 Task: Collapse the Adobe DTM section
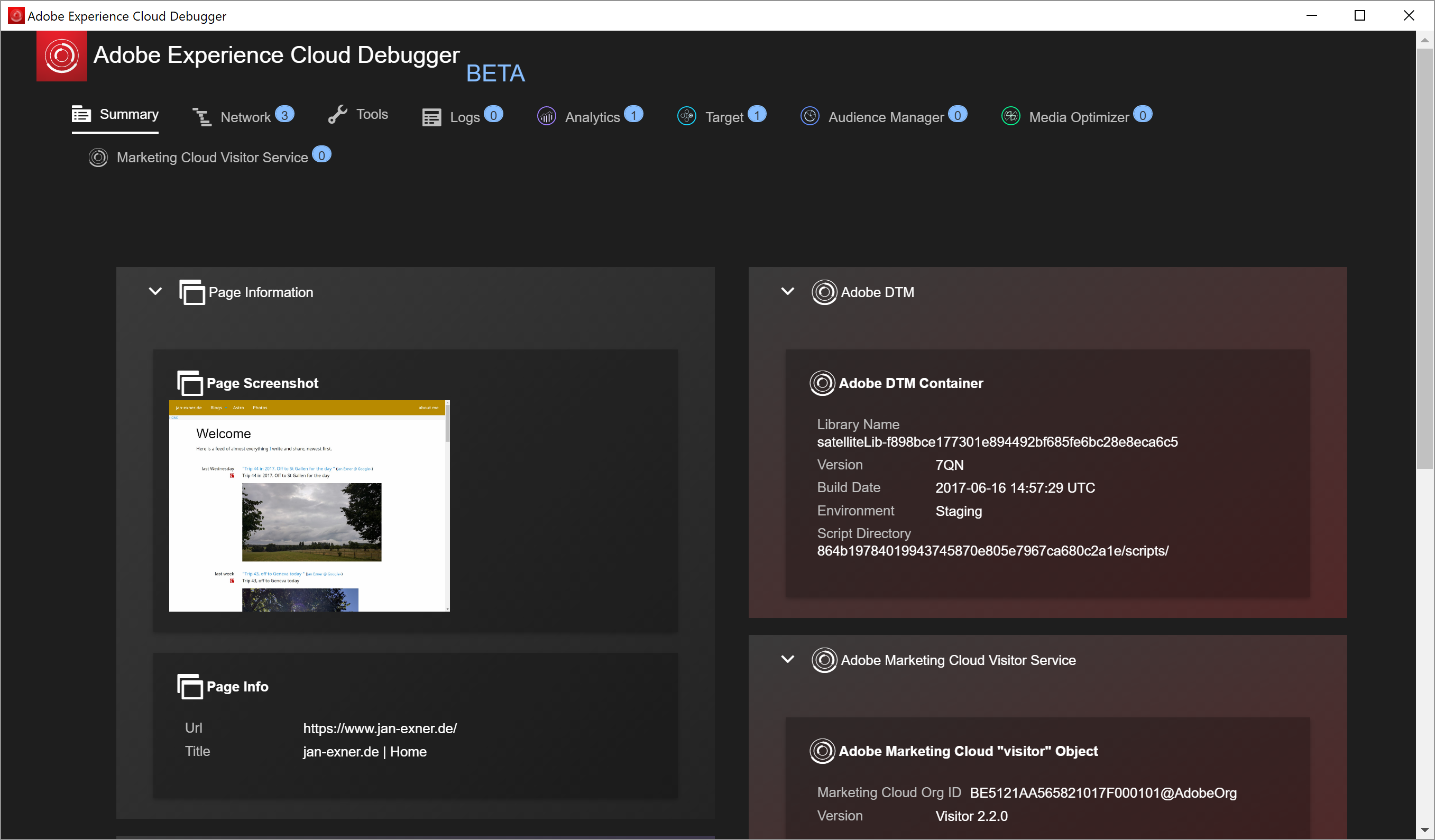tap(787, 292)
